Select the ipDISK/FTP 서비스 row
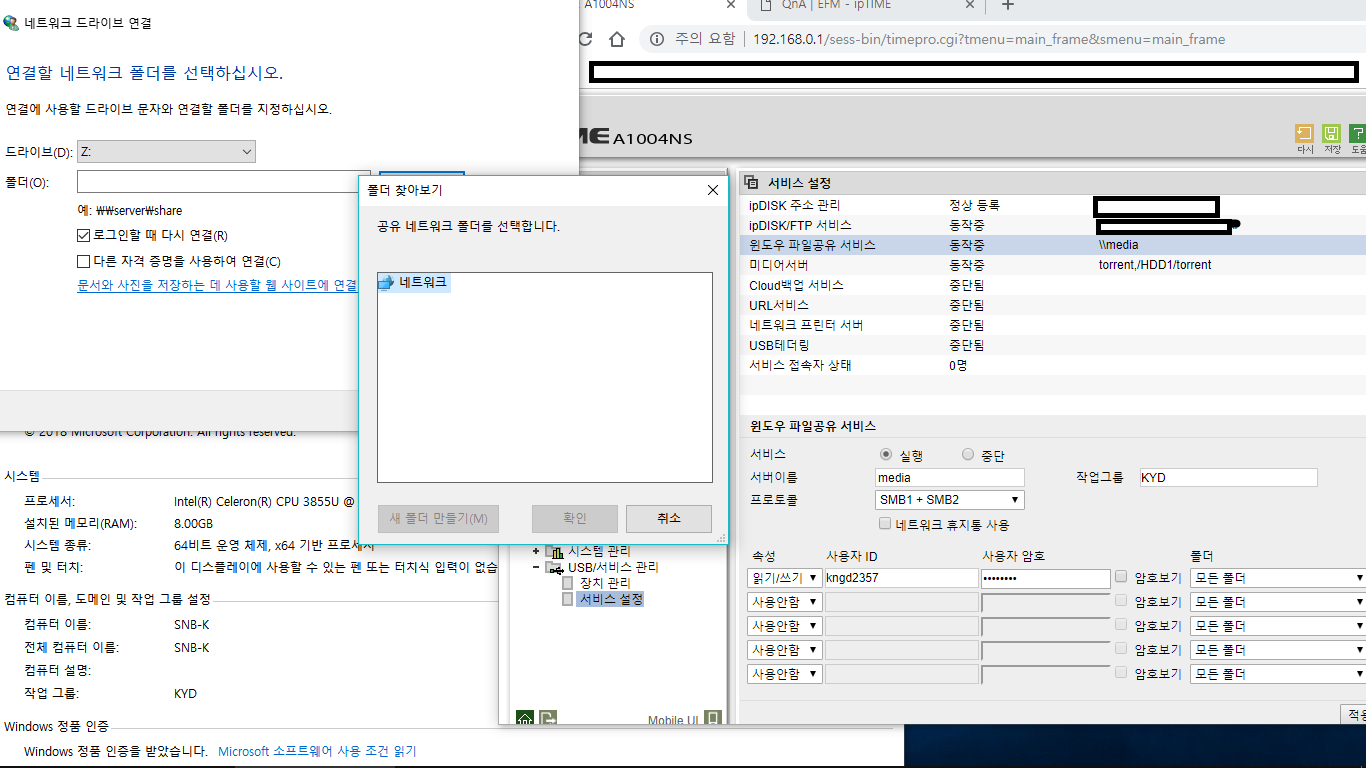The width and height of the screenshot is (1366, 768). click(x=1053, y=225)
